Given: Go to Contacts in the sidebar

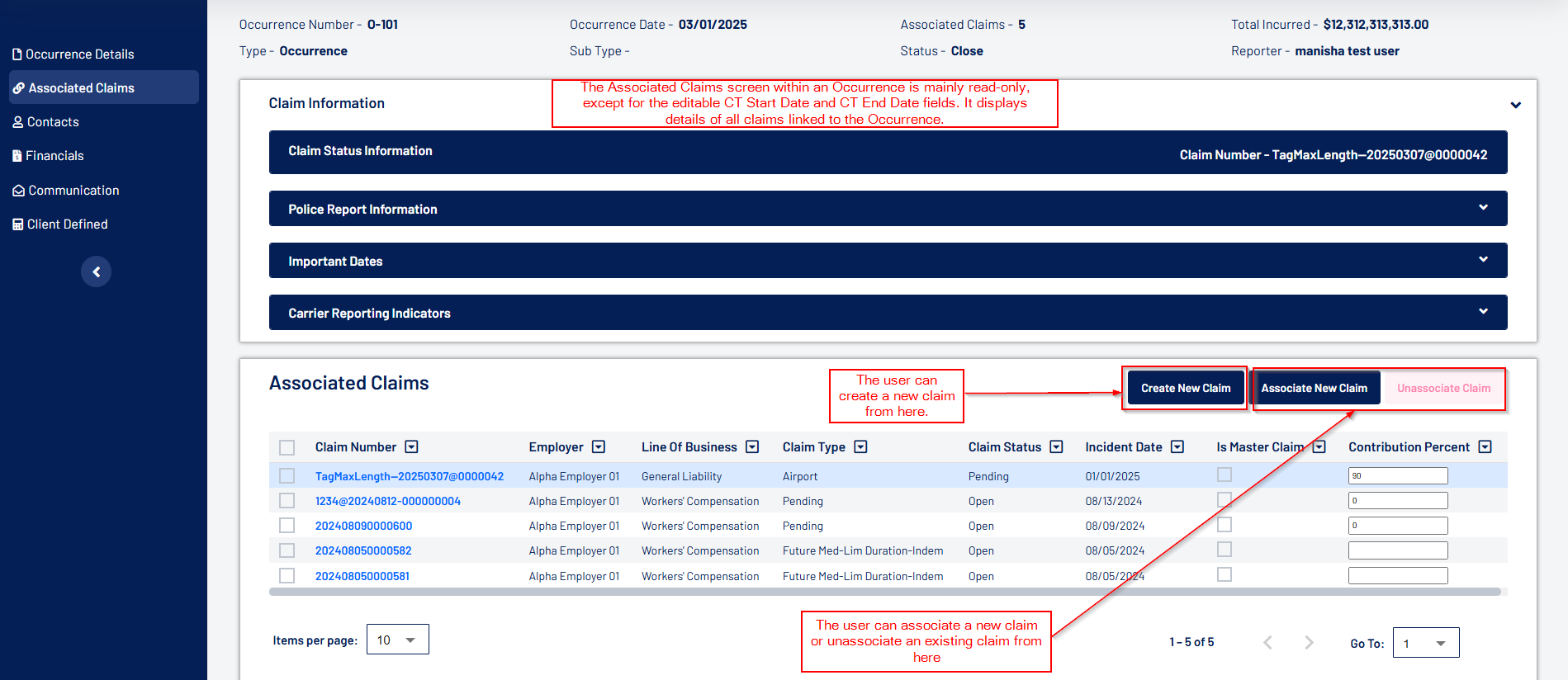Looking at the screenshot, I should pyautogui.click(x=53, y=122).
